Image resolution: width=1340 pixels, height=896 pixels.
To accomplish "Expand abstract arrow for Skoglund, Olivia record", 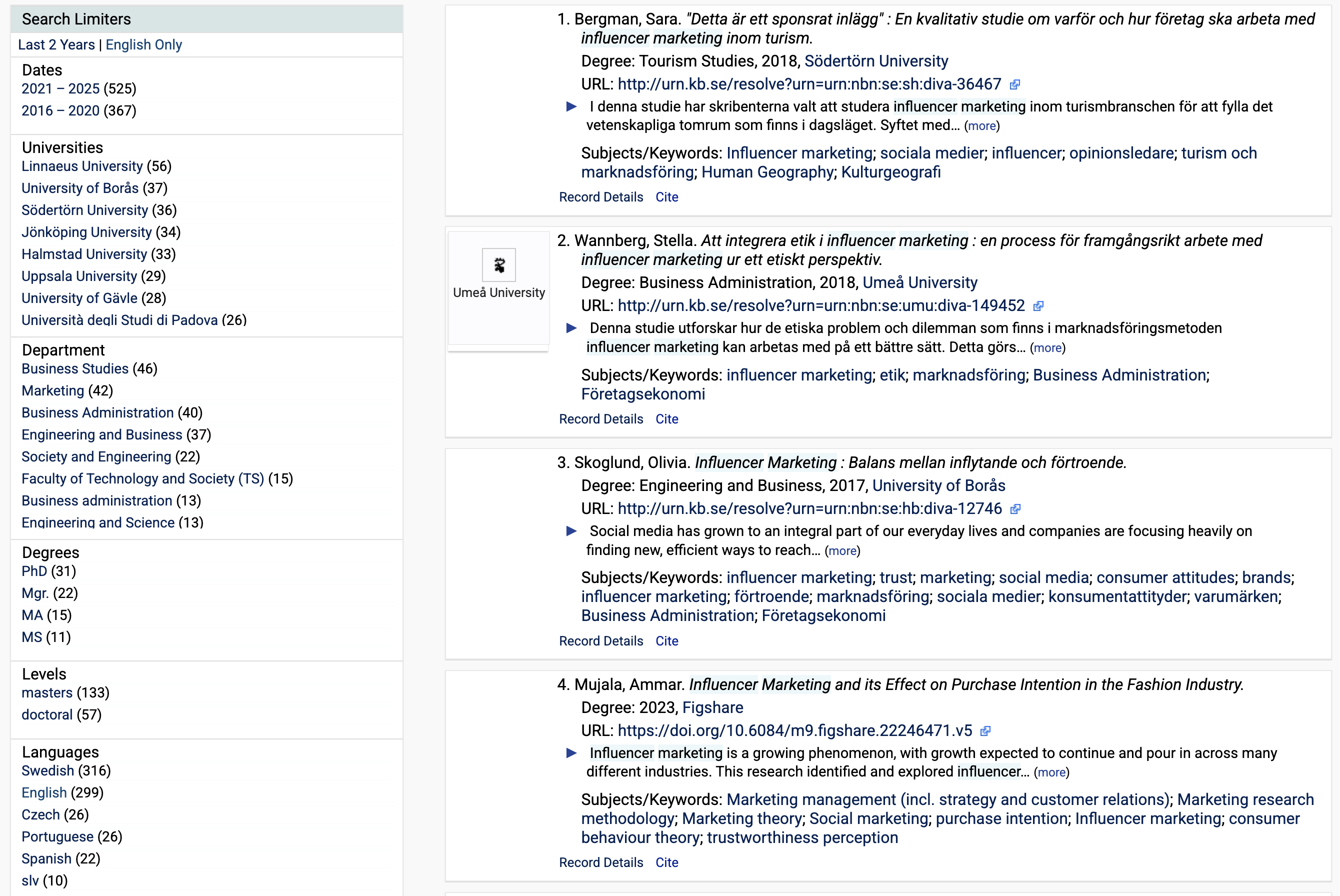I will pyautogui.click(x=571, y=531).
